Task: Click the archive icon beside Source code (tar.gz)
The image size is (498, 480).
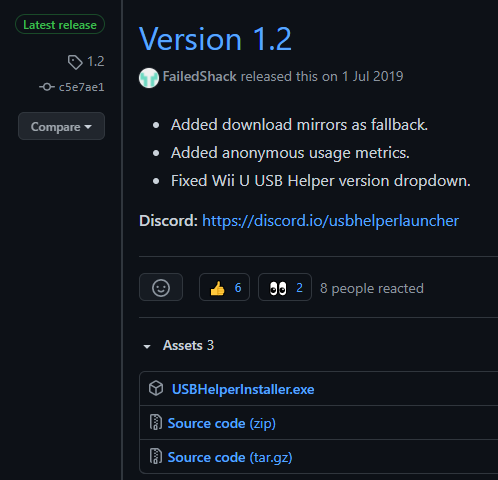Action: pyautogui.click(x=155, y=456)
